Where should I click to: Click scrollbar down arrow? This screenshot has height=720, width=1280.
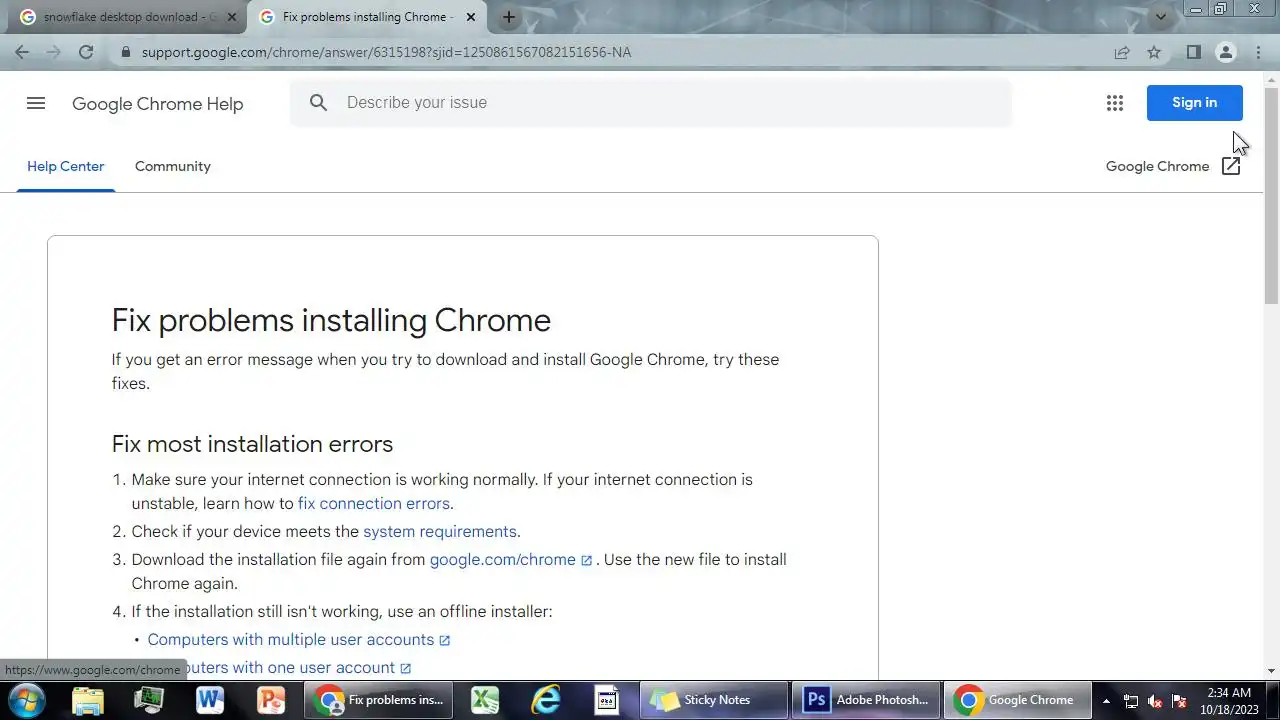1271,671
